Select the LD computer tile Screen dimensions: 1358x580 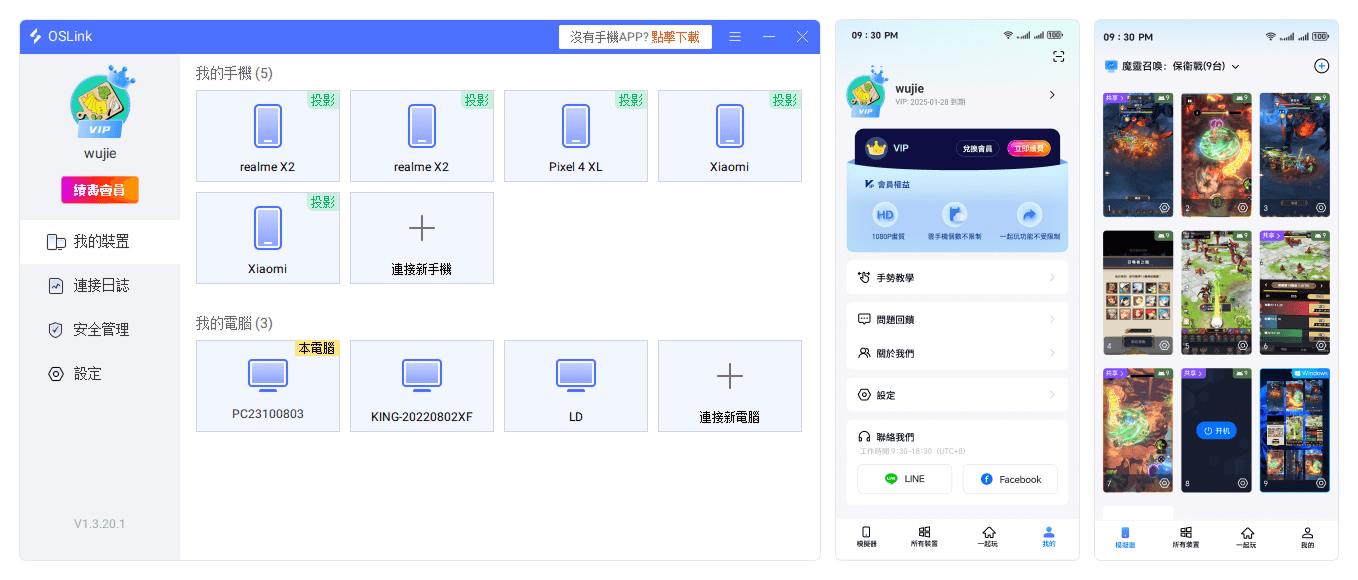[x=575, y=386]
